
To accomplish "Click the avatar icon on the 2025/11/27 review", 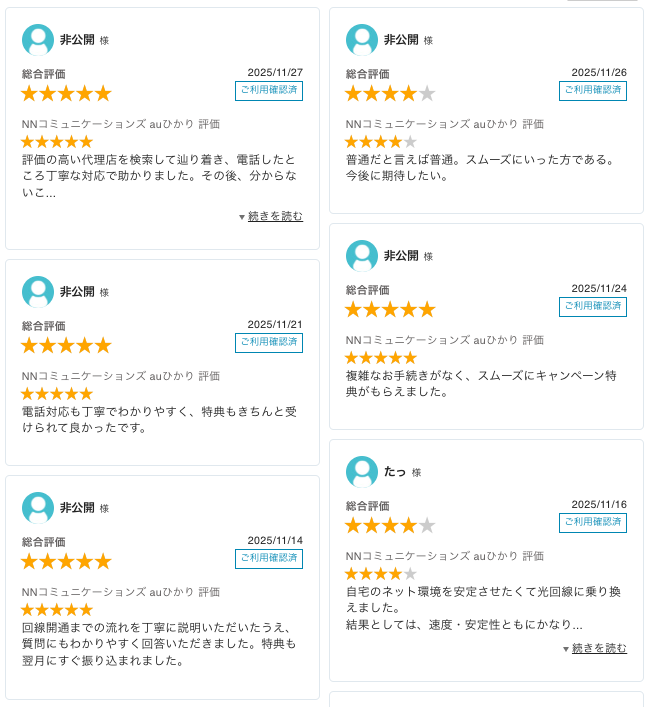I will (x=38, y=40).
